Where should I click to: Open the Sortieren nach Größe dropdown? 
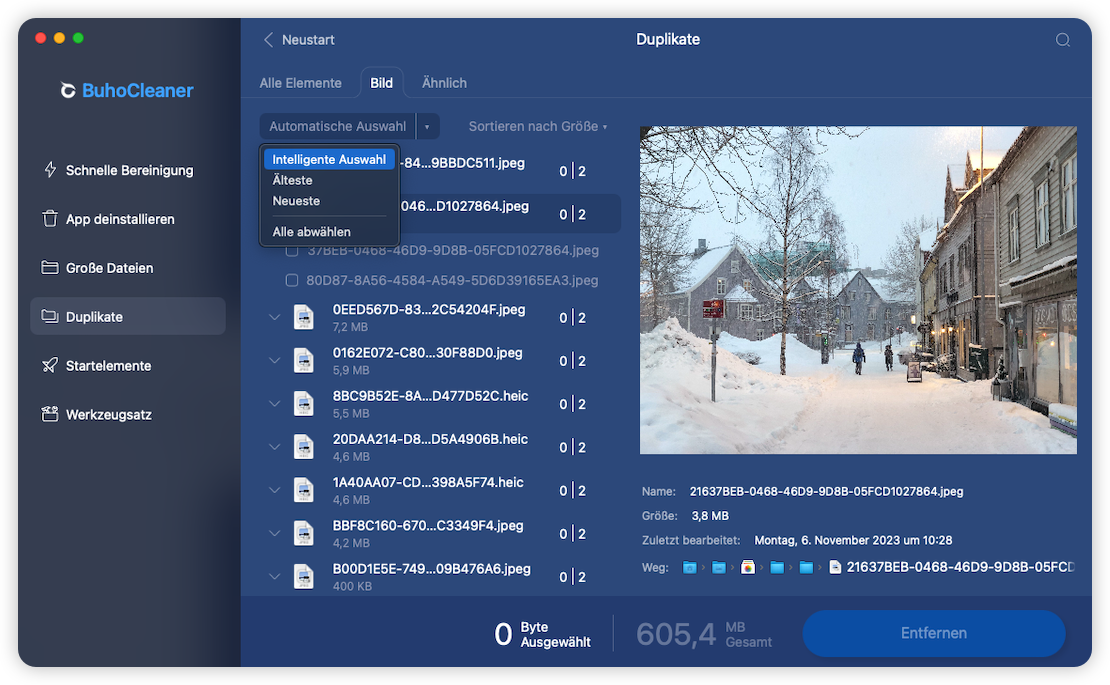(537, 127)
